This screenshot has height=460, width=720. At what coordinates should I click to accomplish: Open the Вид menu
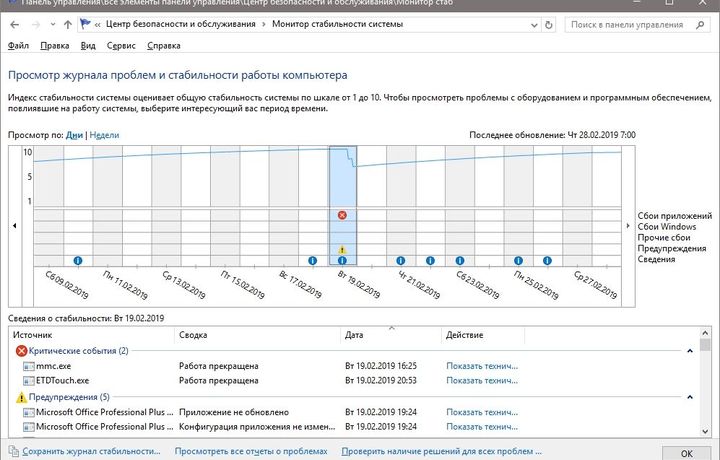(88, 45)
